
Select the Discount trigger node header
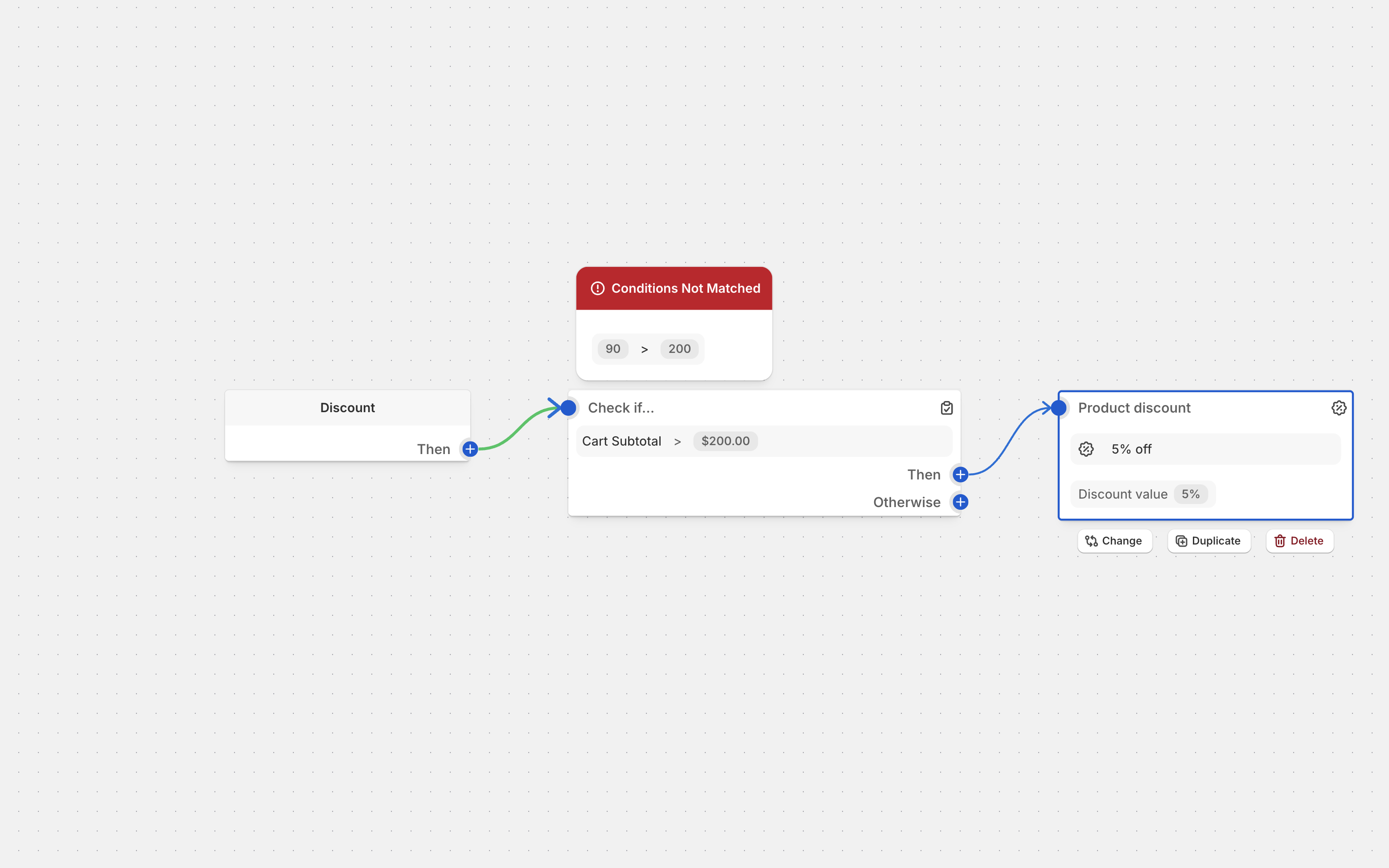347,408
